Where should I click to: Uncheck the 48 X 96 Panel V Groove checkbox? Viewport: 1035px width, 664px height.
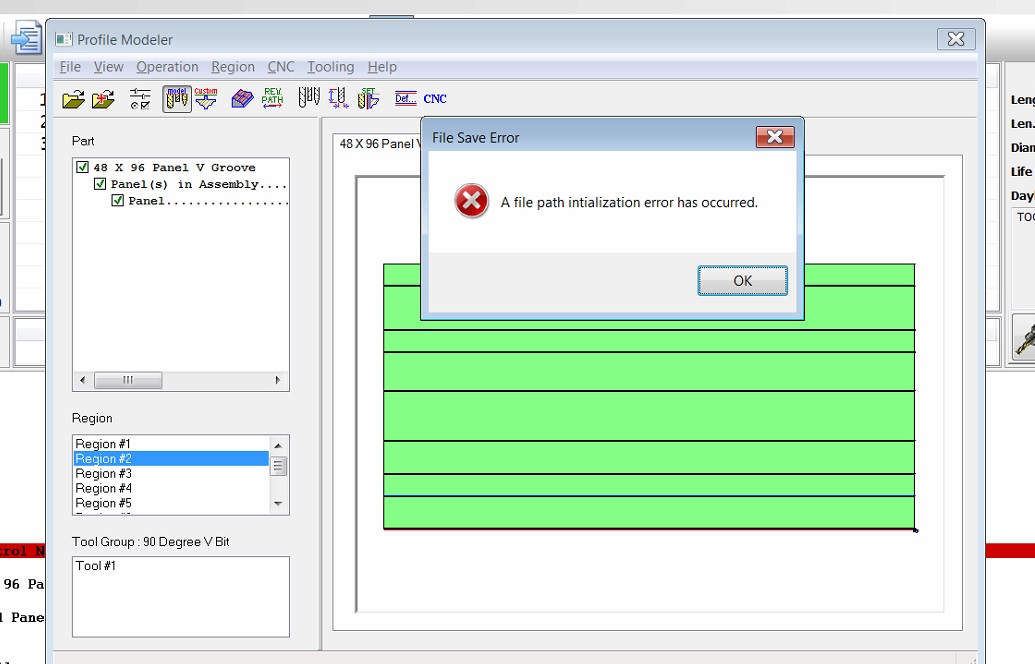[83, 168]
